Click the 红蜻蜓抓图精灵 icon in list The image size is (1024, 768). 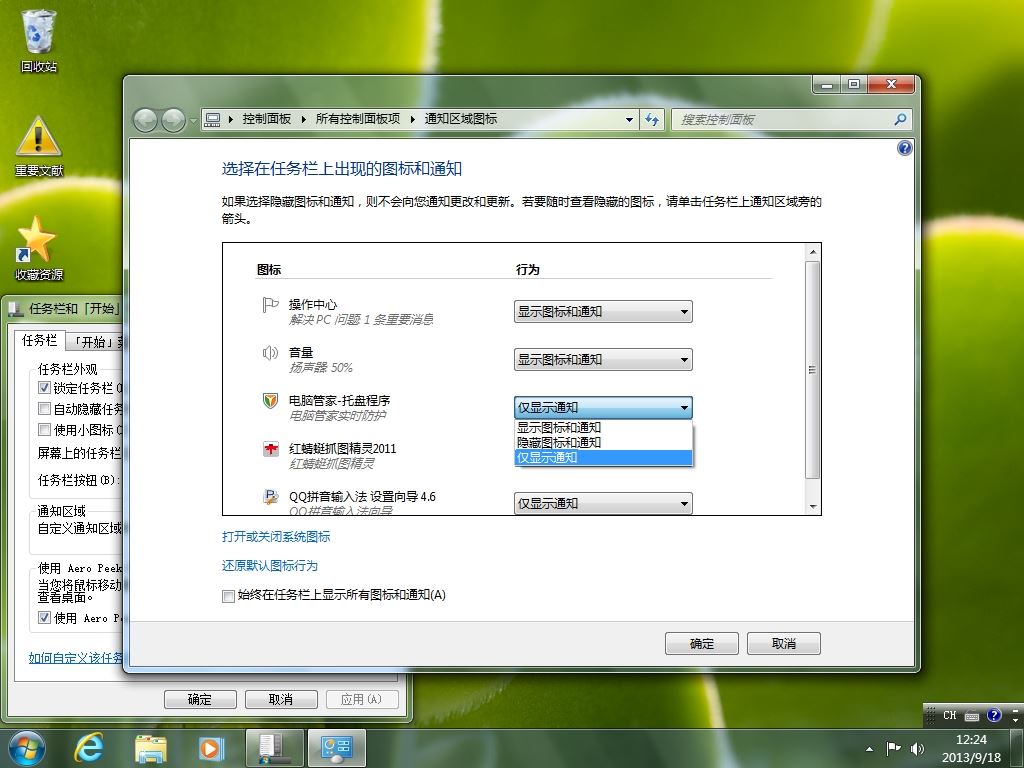[270, 449]
